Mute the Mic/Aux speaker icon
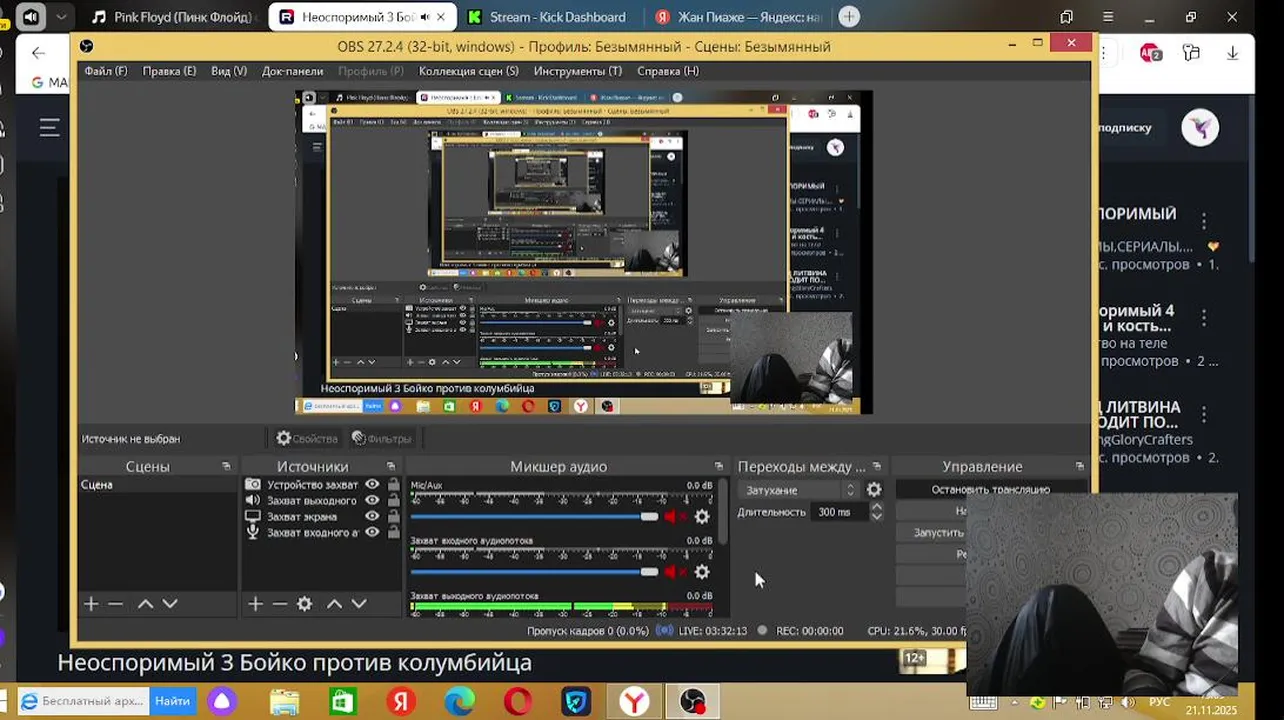The width and height of the screenshot is (1284, 720). [x=671, y=517]
